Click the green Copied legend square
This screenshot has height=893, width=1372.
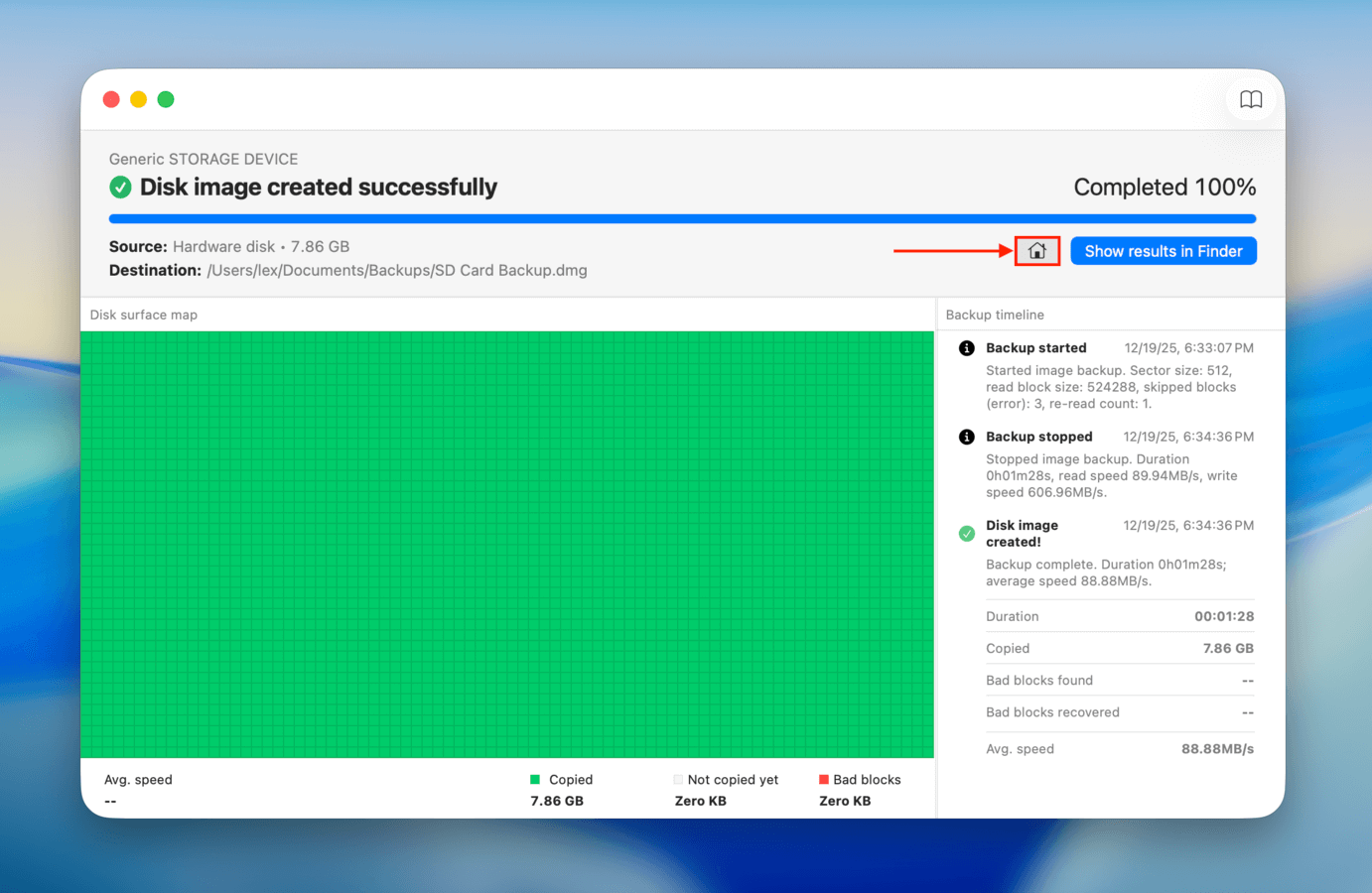pos(537,779)
